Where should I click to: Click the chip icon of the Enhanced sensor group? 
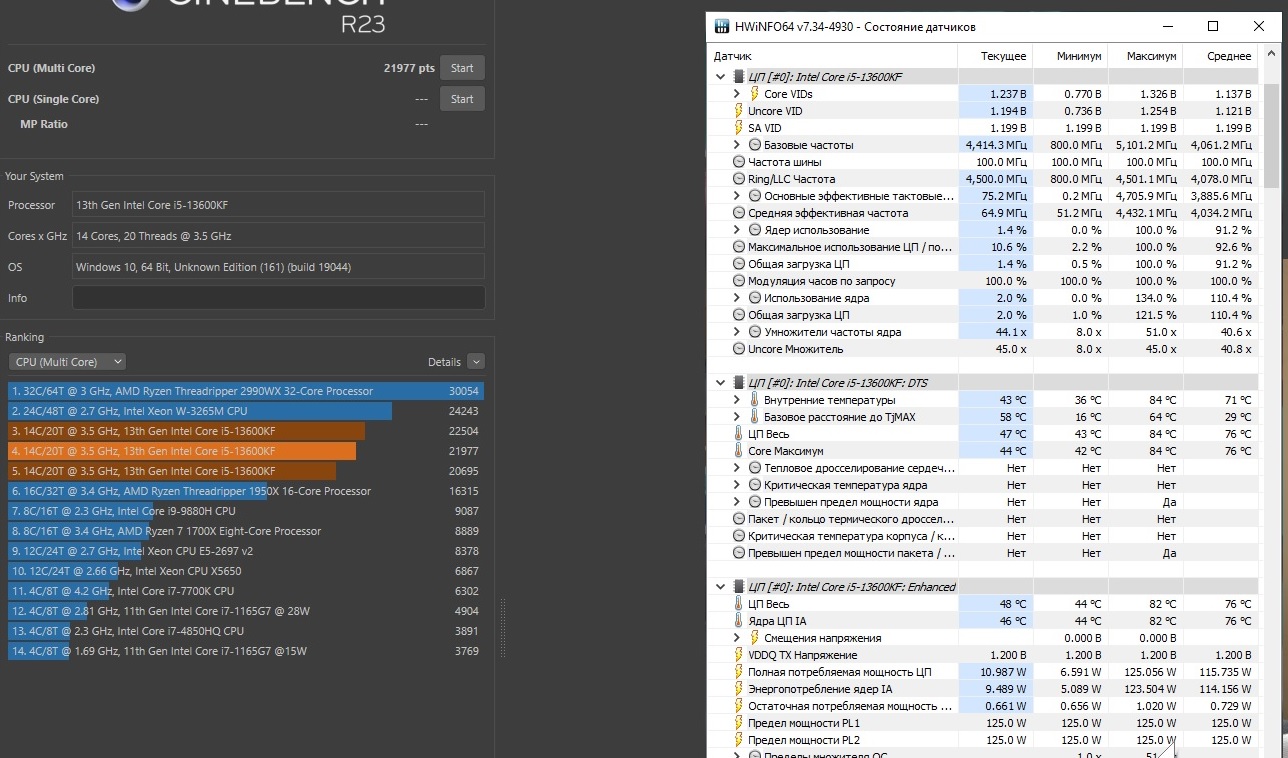[739, 587]
